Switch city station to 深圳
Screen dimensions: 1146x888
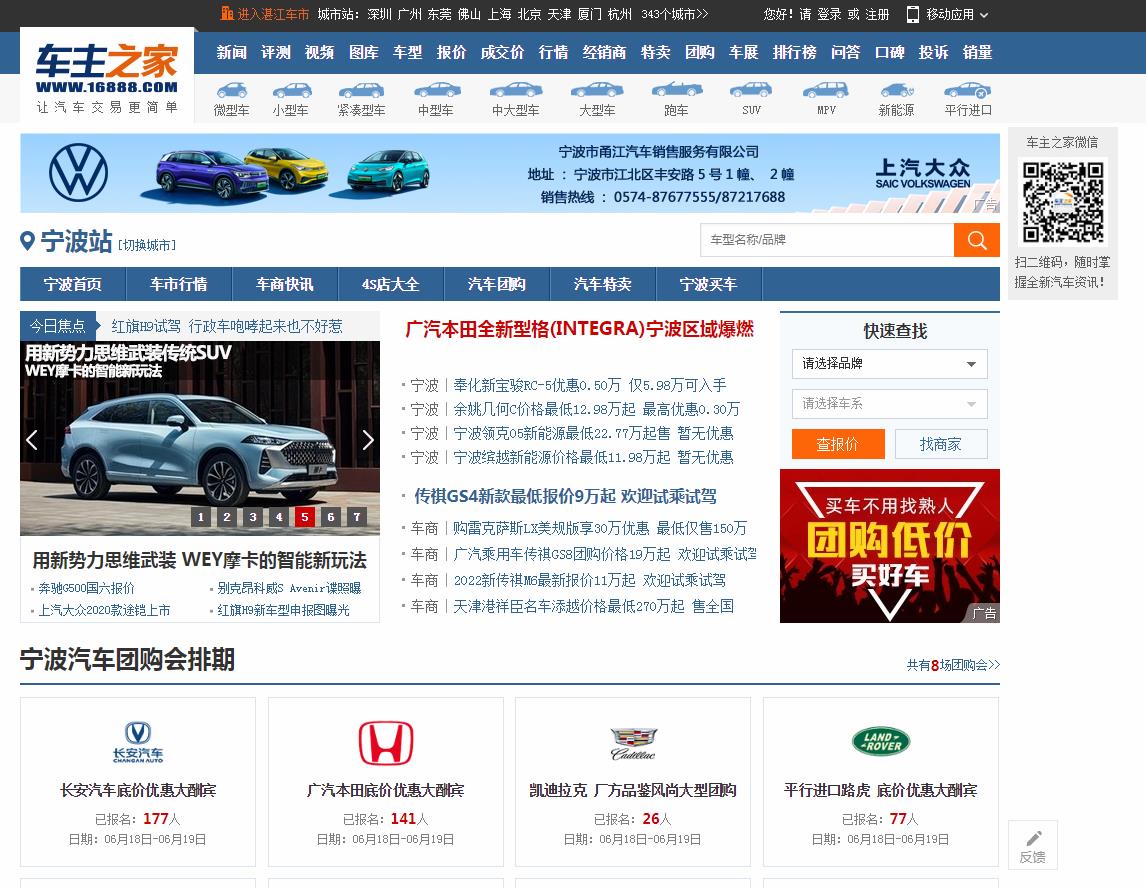click(379, 14)
